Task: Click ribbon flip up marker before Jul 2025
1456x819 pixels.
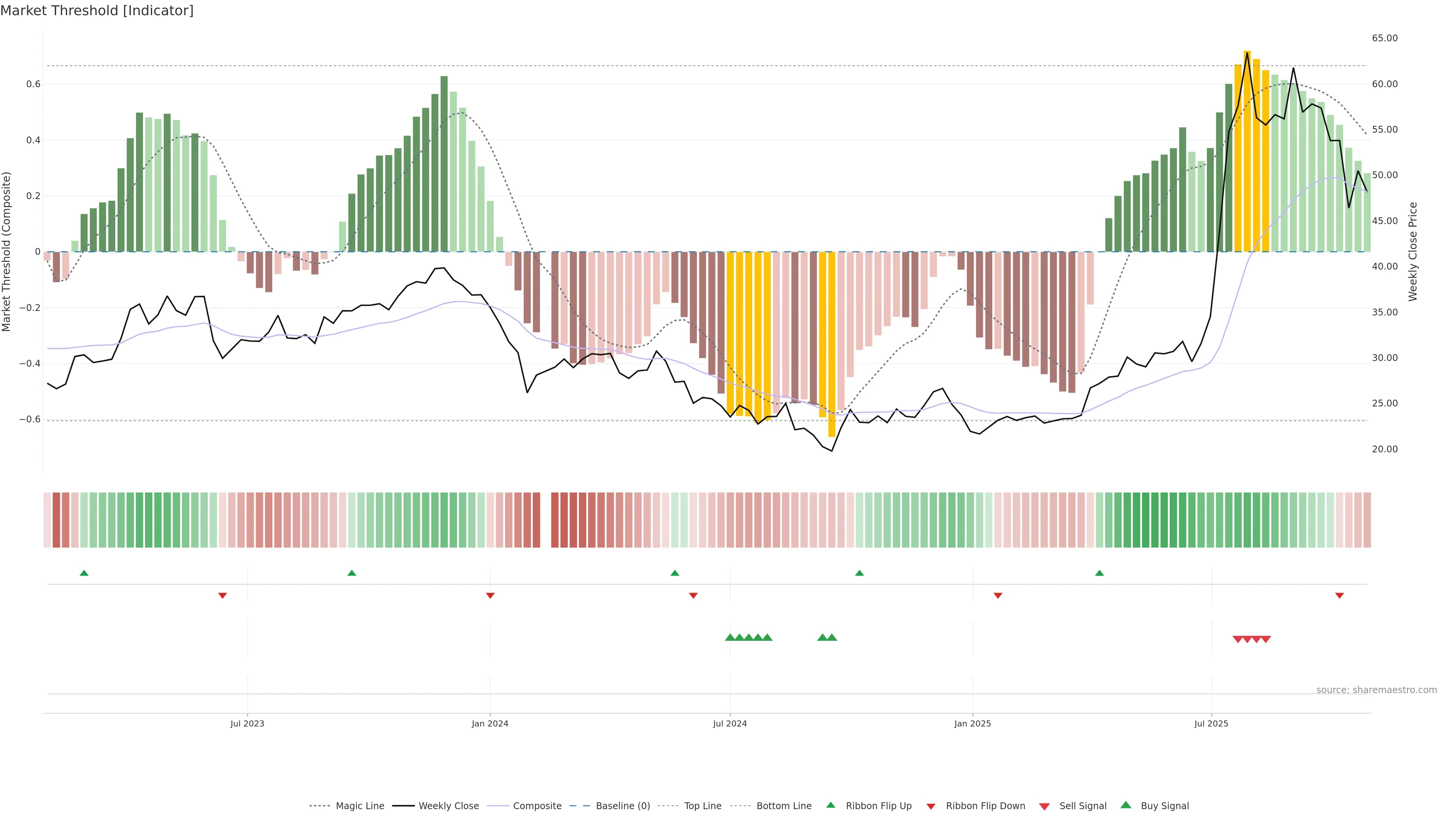Action: [1099, 573]
